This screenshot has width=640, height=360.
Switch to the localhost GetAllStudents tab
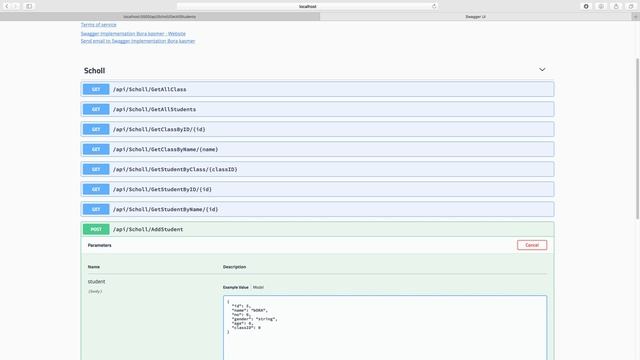(x=160, y=17)
